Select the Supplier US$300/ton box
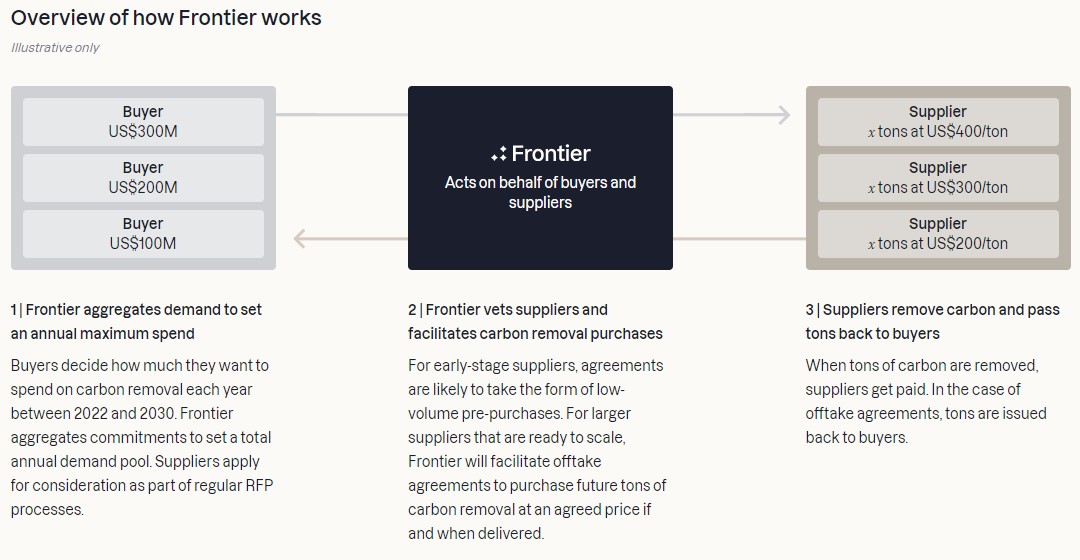 938,178
